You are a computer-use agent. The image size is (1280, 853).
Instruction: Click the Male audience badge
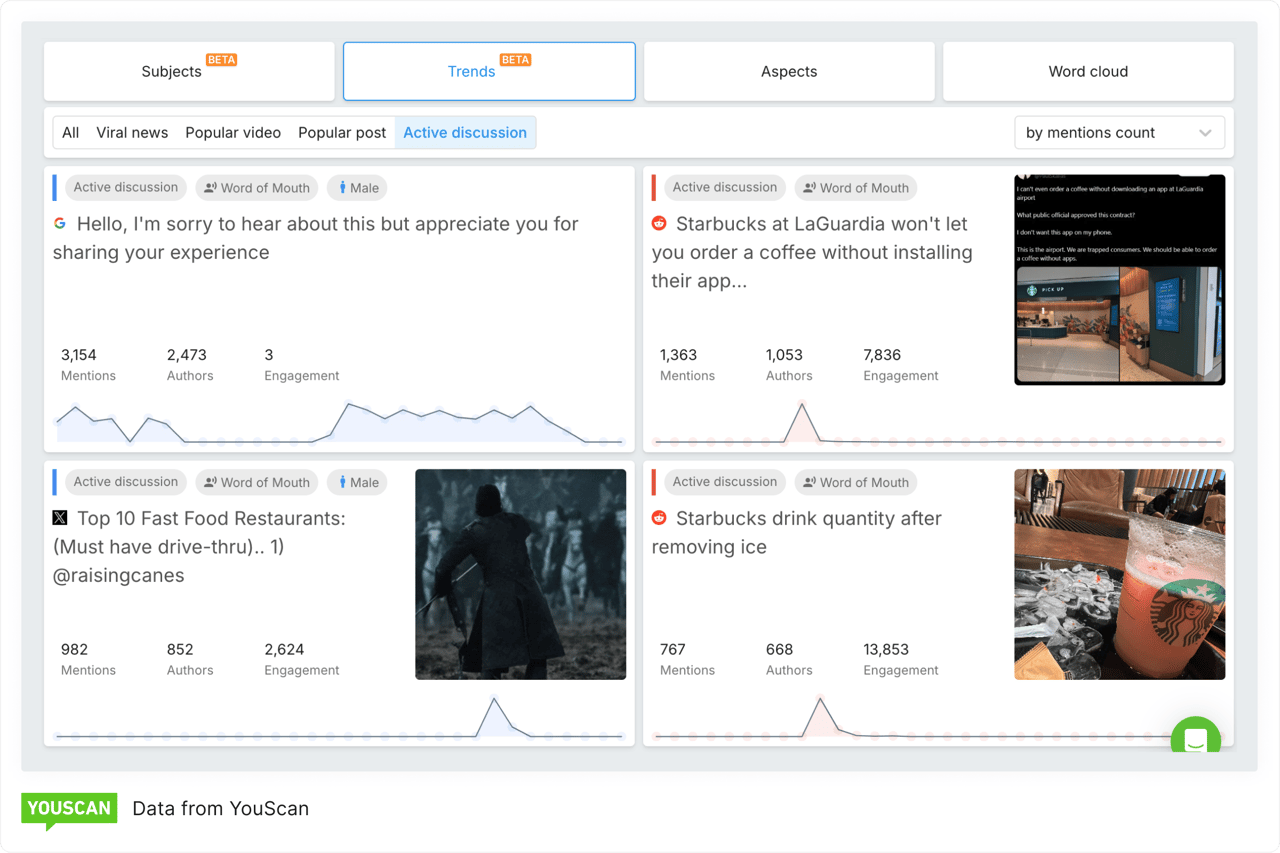coord(357,187)
